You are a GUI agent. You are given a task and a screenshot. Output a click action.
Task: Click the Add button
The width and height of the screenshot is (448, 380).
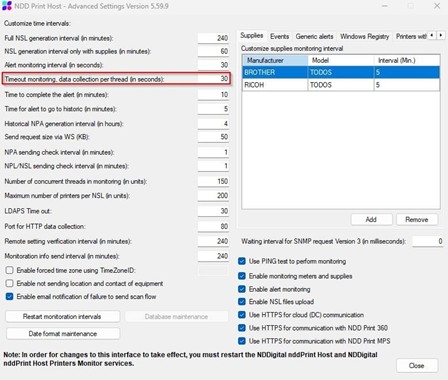click(x=371, y=219)
